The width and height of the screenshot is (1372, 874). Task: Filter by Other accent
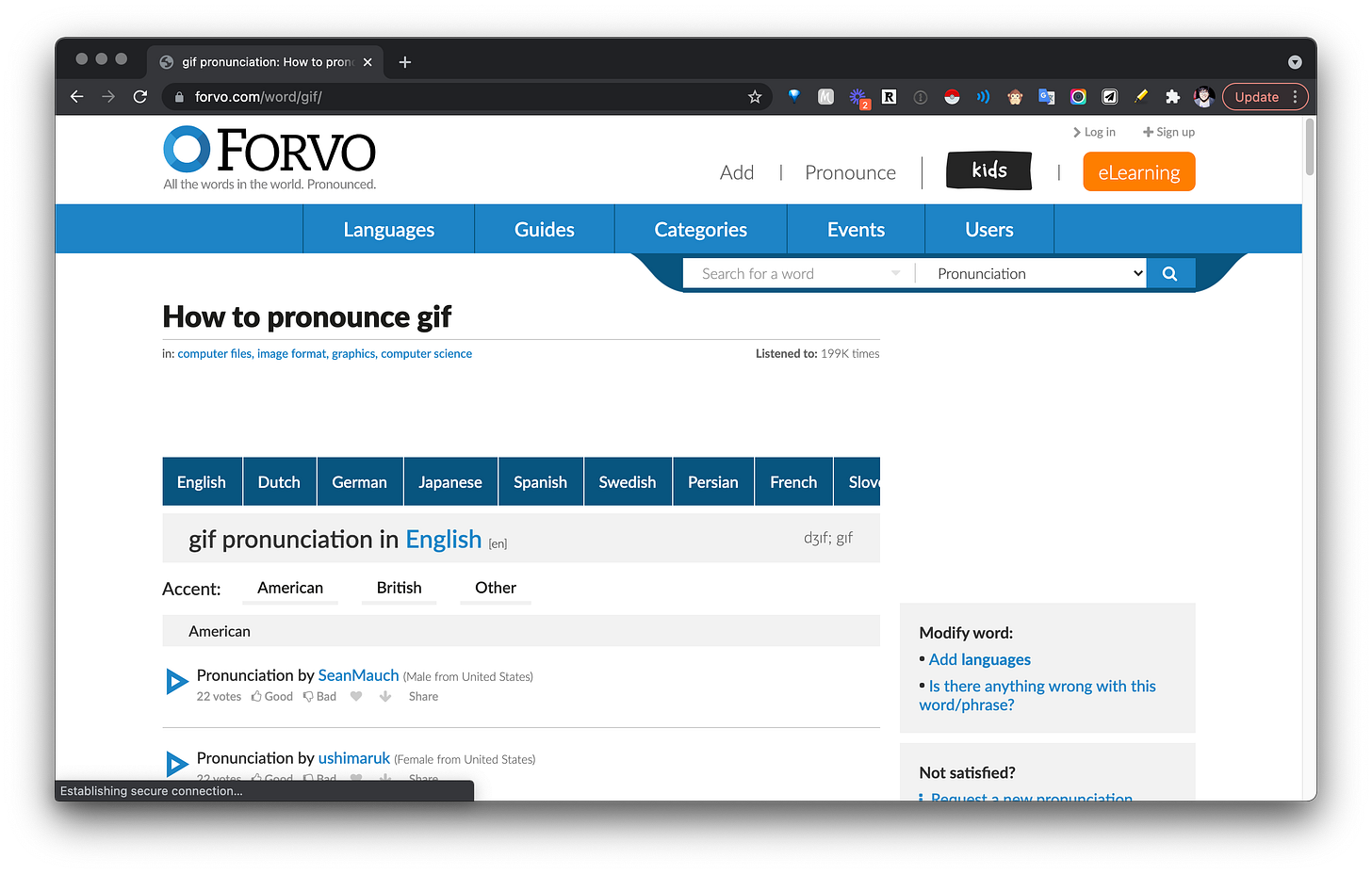point(496,588)
